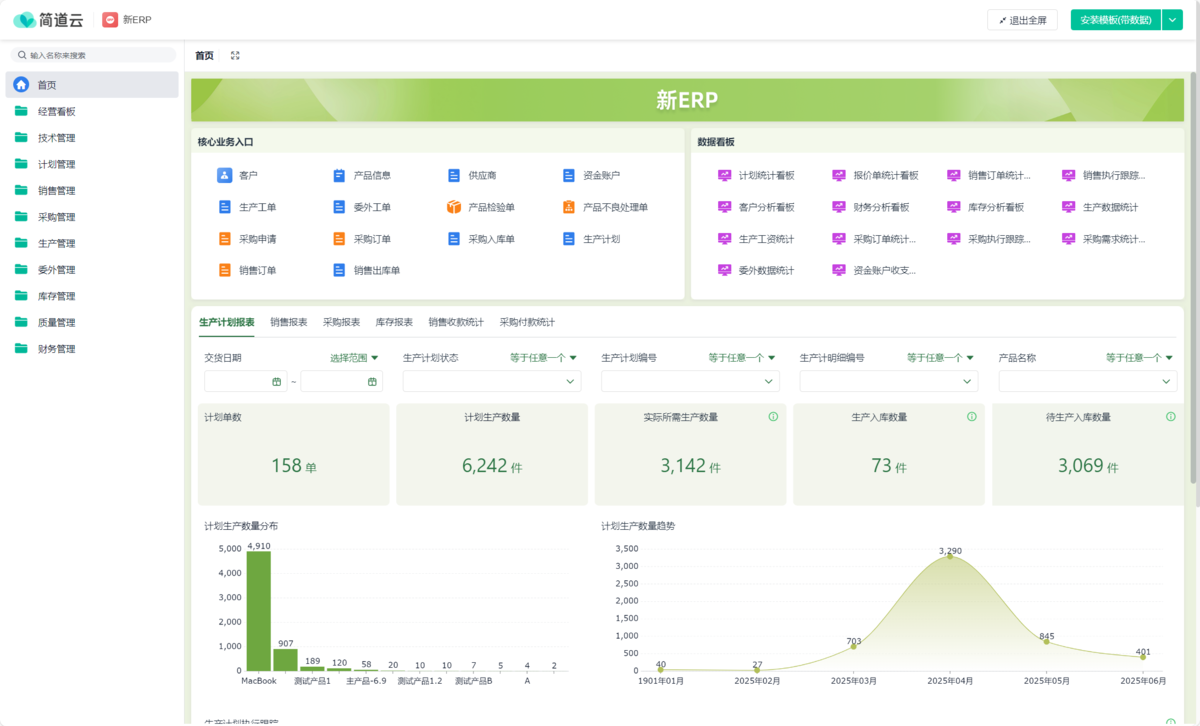
Task: Expand the 选择范围 filter for 交货日期
Action: pyautogui.click(x=354, y=357)
